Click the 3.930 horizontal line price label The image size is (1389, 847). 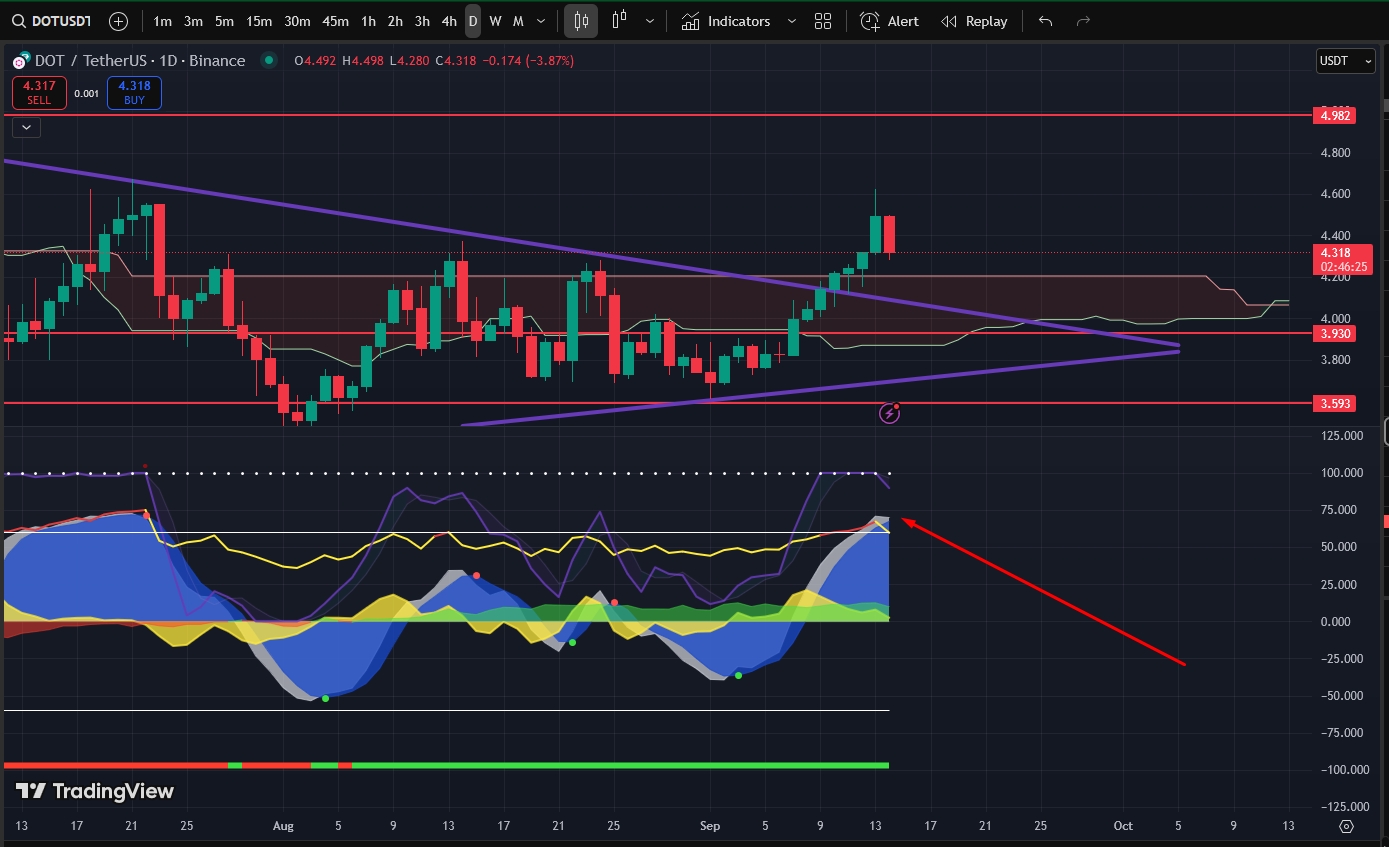(1336, 333)
